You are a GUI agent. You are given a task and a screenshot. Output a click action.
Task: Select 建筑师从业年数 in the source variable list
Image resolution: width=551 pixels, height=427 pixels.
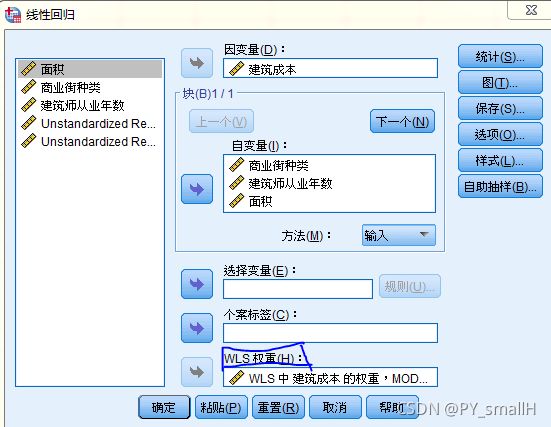tap(90, 105)
